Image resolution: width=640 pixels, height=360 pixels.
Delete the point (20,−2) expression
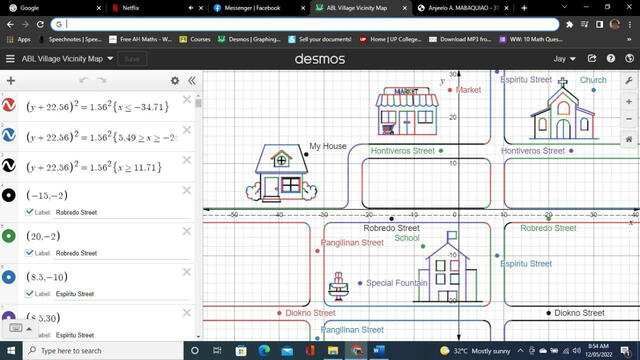click(x=187, y=231)
